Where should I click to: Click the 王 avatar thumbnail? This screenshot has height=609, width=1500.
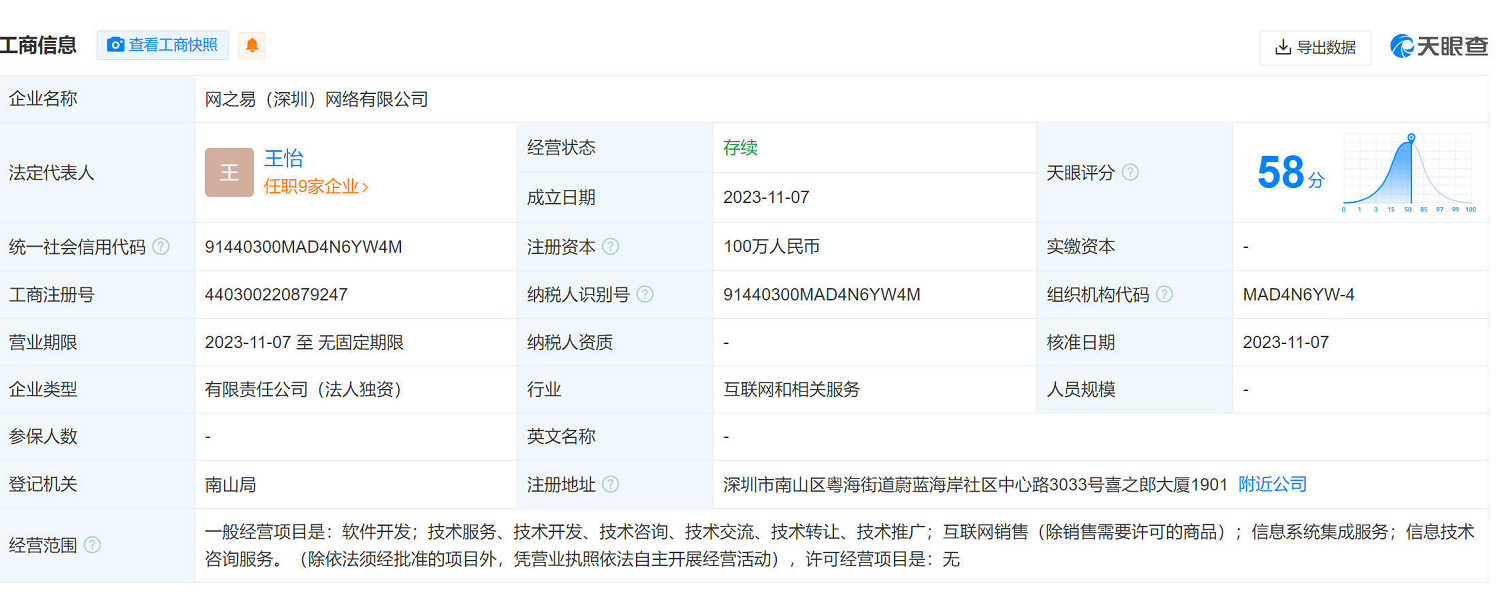pos(229,172)
